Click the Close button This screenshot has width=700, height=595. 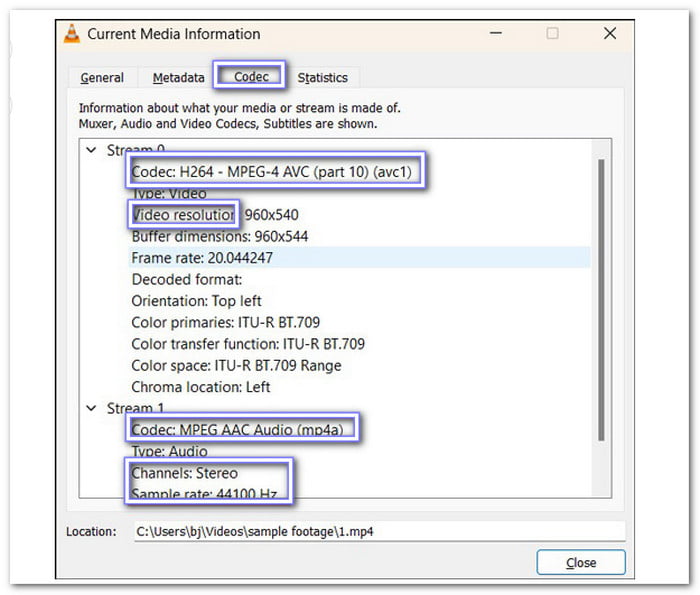(x=581, y=562)
